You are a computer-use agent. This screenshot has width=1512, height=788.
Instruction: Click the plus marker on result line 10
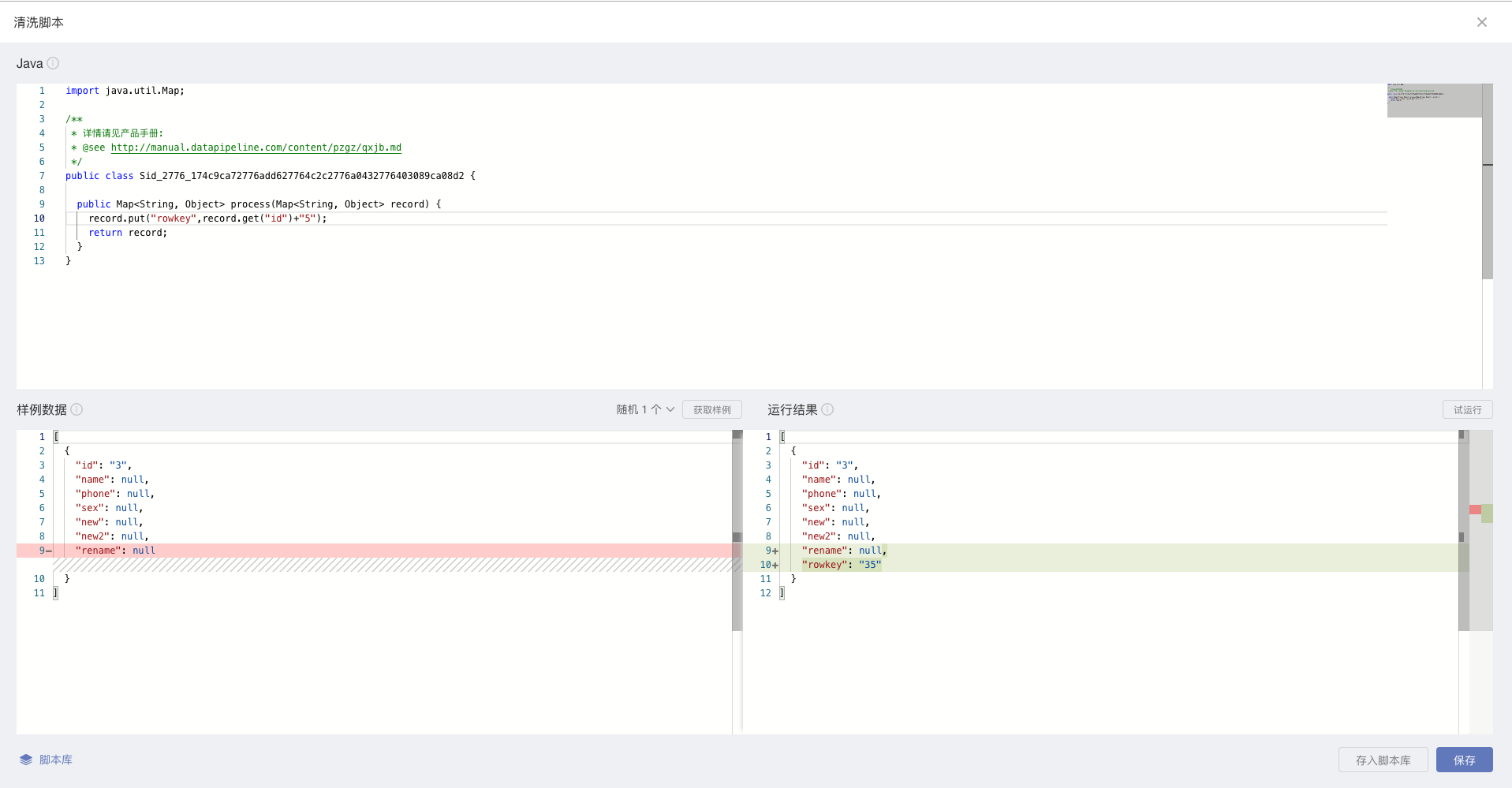pyautogui.click(x=775, y=566)
